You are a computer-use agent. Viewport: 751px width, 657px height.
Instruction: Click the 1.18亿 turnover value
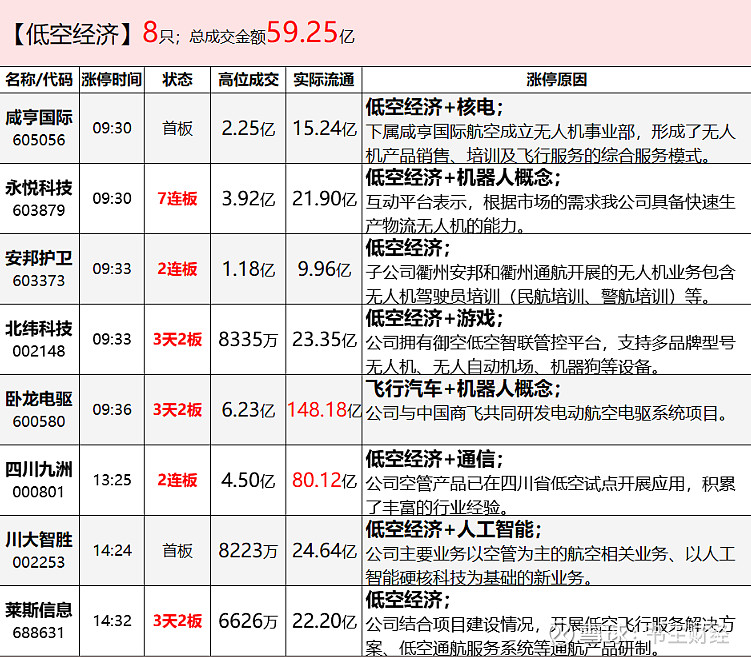pyautogui.click(x=248, y=269)
